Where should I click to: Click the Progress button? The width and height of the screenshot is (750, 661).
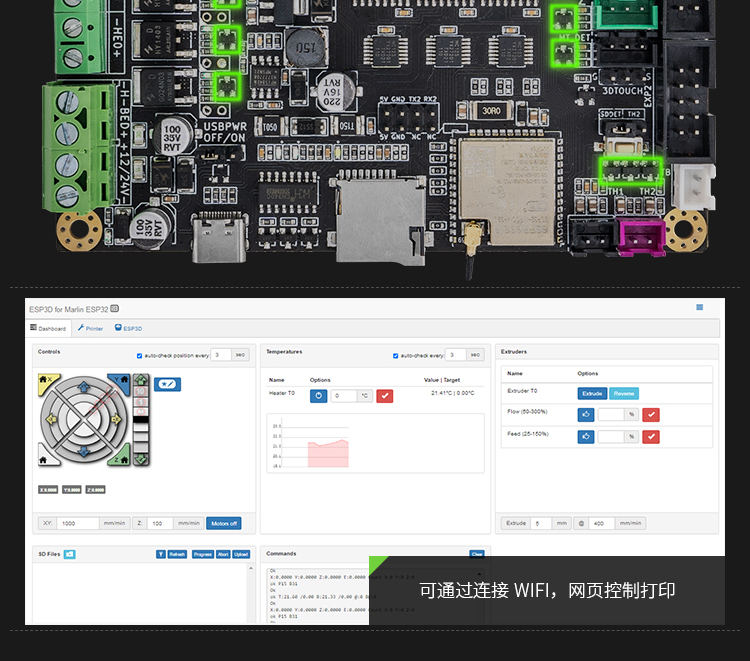click(203, 554)
